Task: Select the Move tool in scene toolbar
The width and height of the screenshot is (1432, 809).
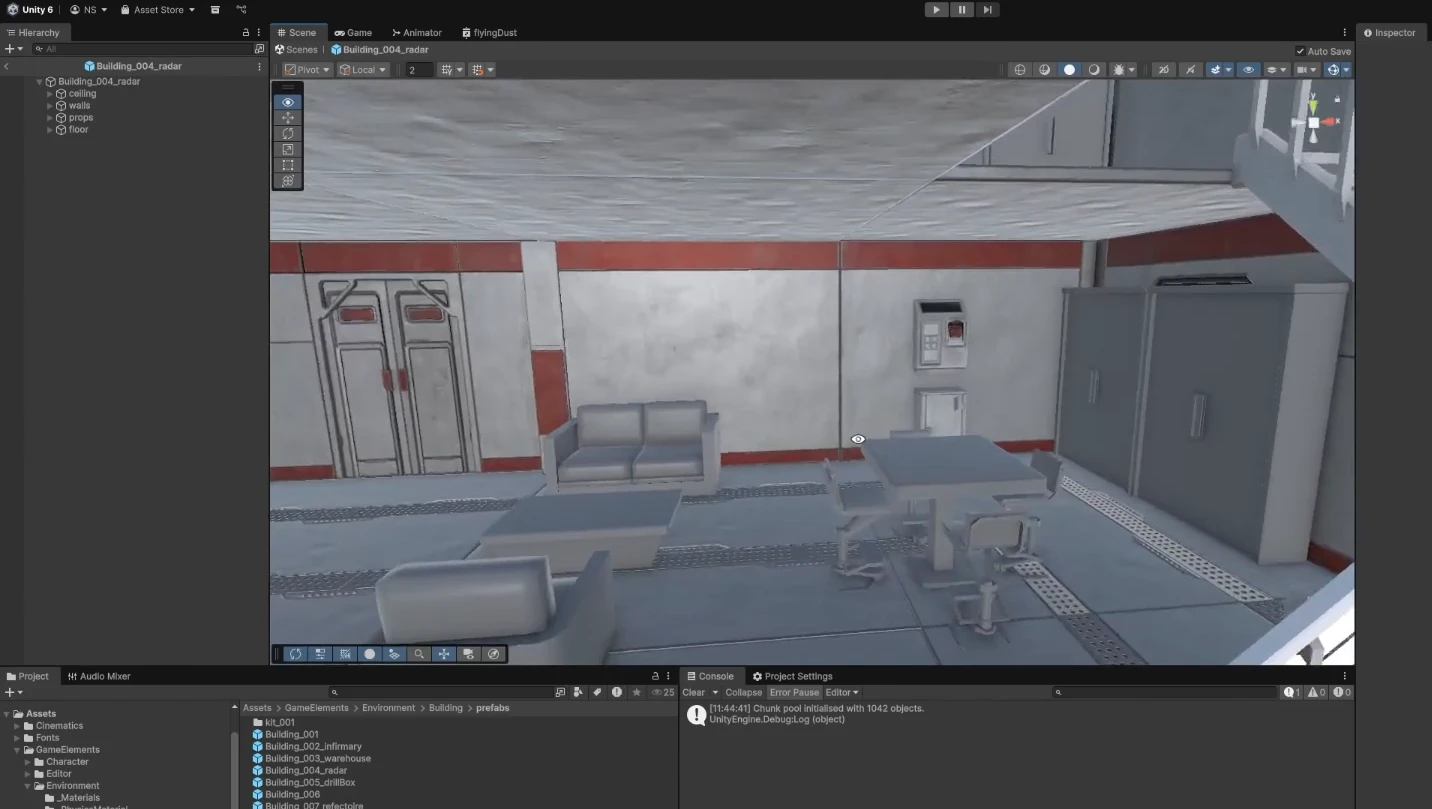Action: point(288,118)
